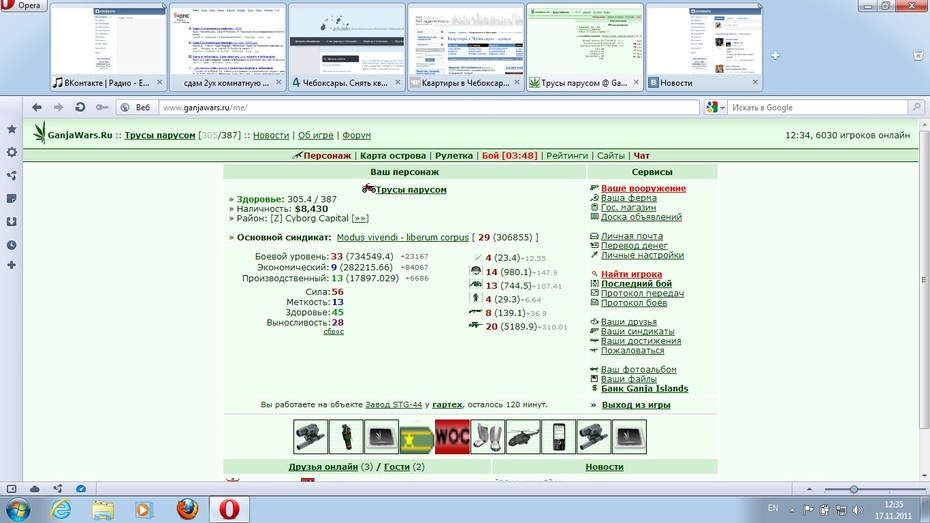Viewport: 930px width, 523px height.
Task: Open the Завод STG-44 object link
Action: [393, 404]
